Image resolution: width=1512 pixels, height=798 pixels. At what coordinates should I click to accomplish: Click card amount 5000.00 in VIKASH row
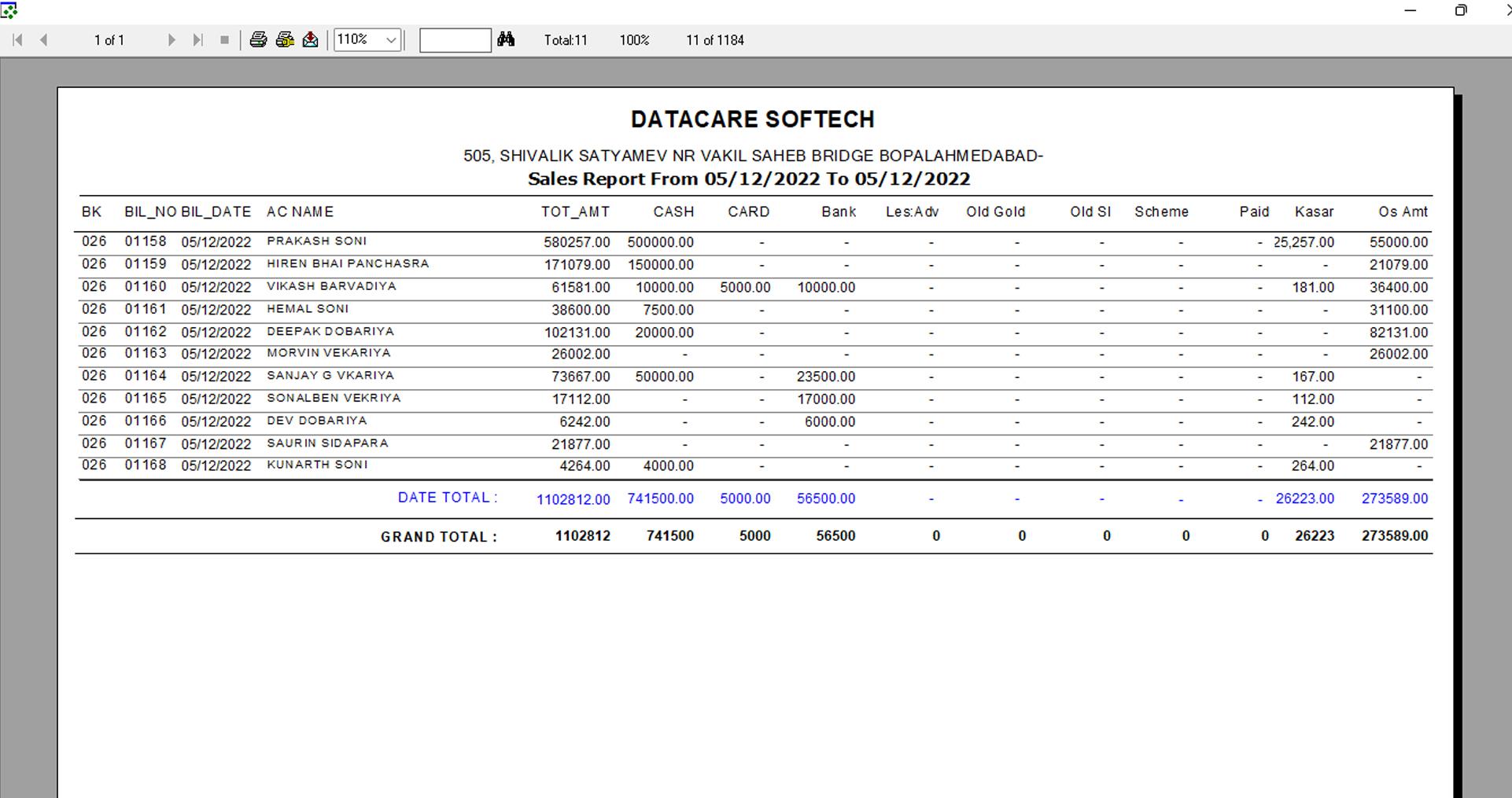745,288
